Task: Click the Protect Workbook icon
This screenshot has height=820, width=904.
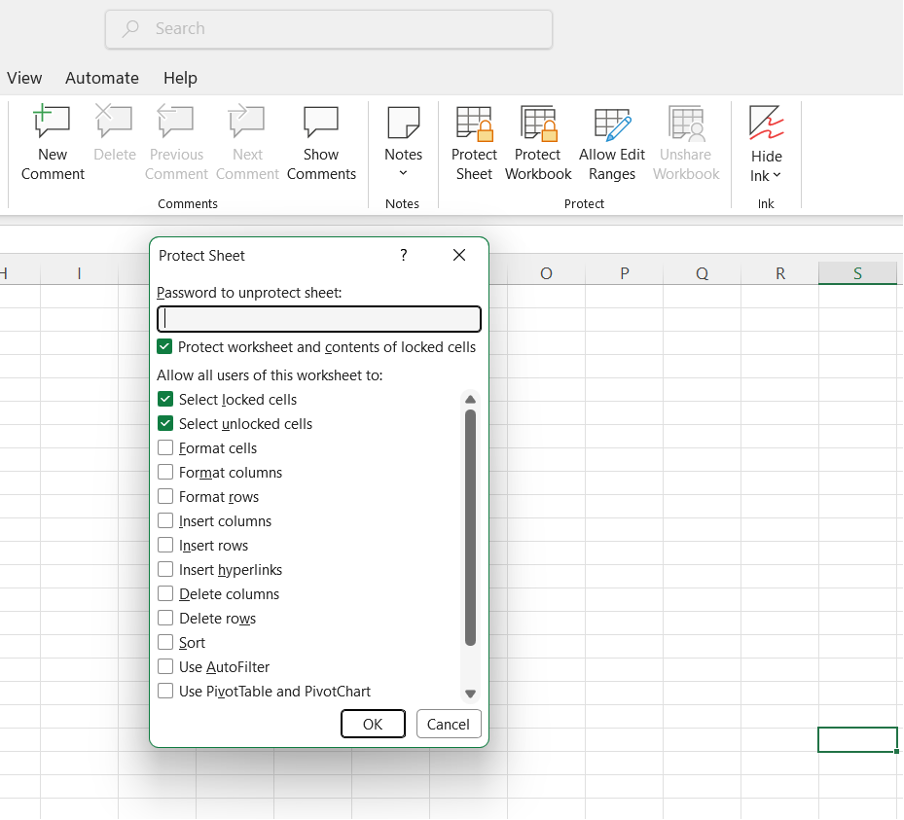Action: tap(538, 123)
